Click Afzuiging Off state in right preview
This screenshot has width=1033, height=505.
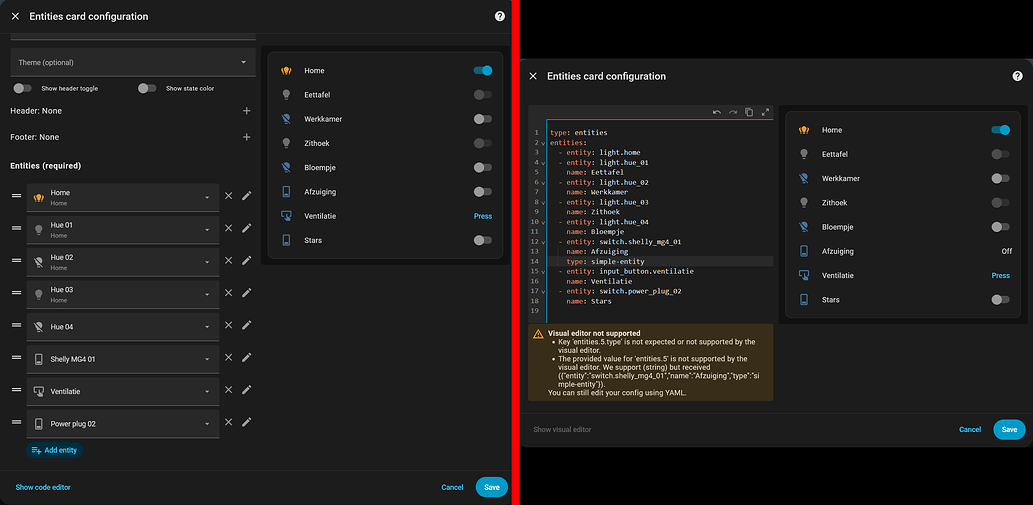1007,251
